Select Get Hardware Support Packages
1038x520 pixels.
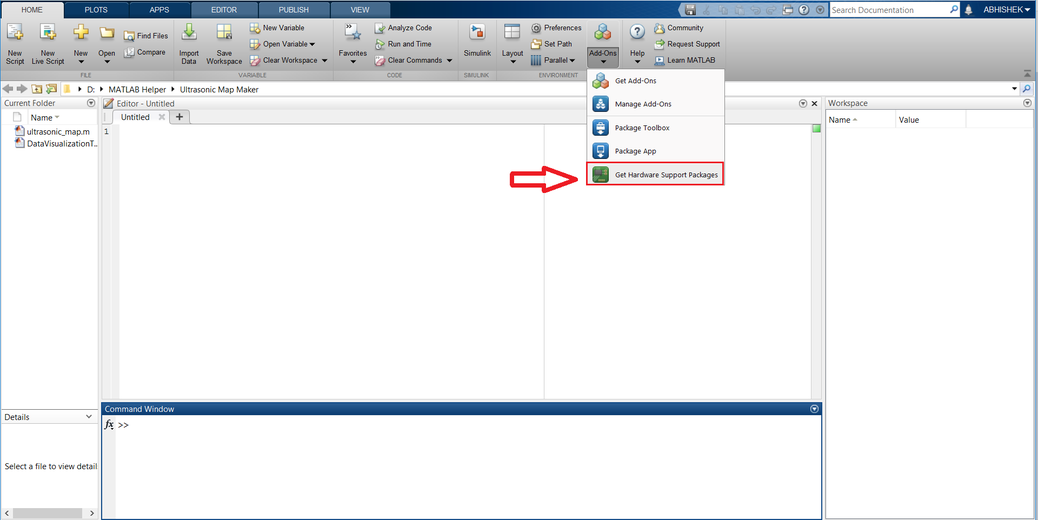[x=665, y=175]
